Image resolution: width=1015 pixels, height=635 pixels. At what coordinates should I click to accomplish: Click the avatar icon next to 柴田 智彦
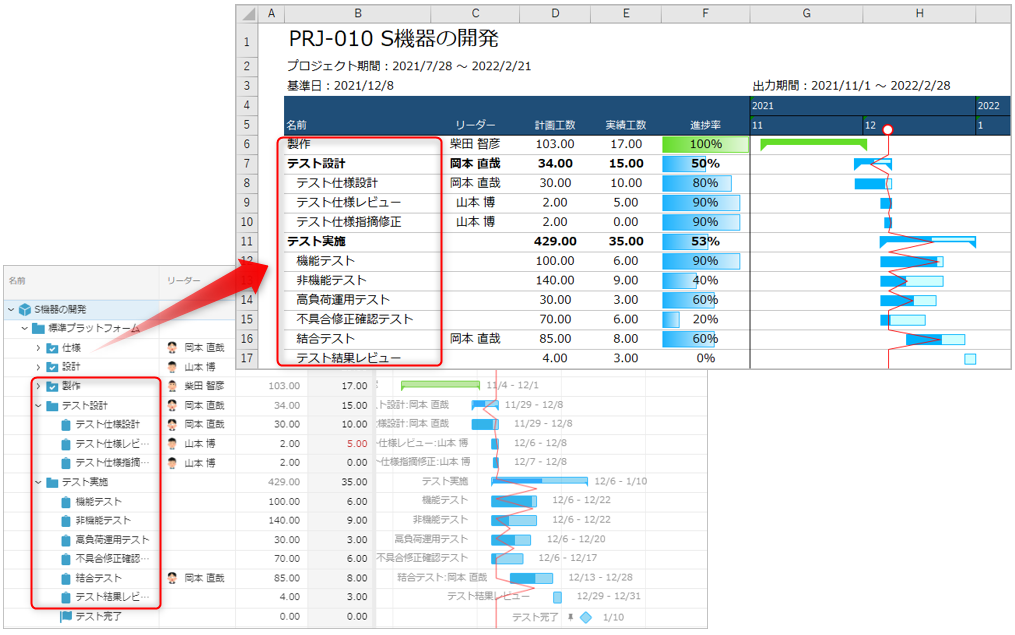tap(173, 386)
